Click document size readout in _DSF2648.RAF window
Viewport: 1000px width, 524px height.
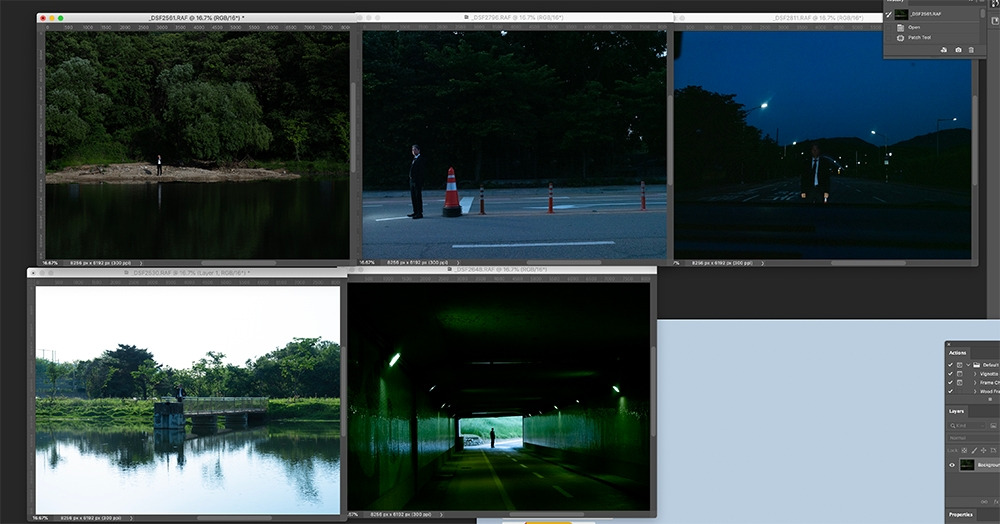click(x=399, y=514)
